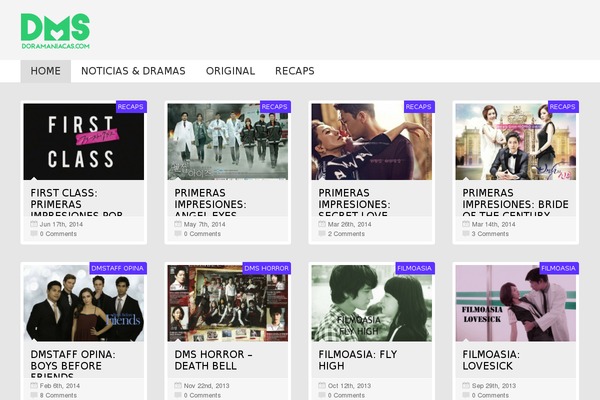Open '2 Comments' on Secret Love card
600x400 pixels.
pos(346,233)
